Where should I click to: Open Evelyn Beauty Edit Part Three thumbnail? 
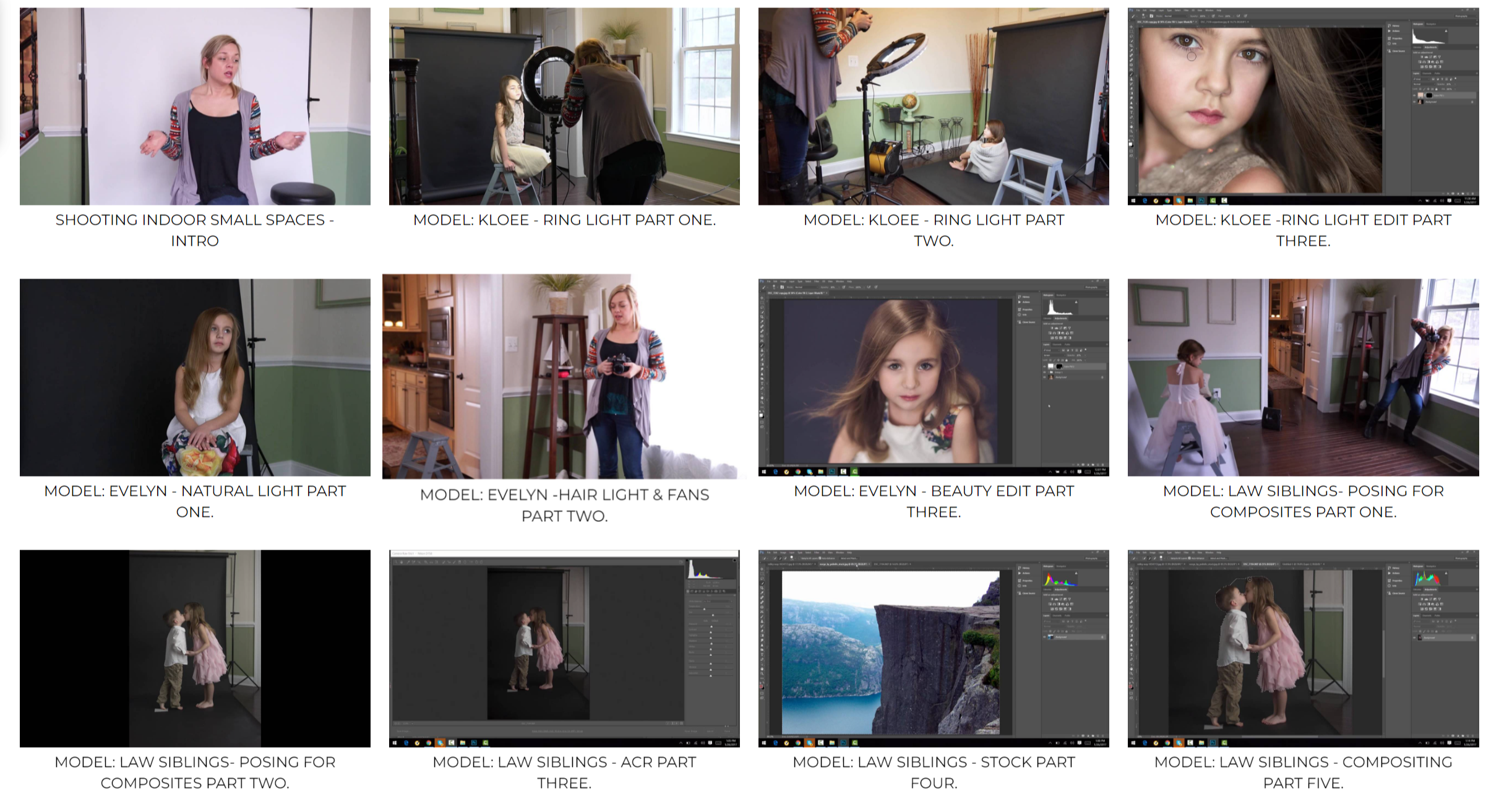[x=934, y=377]
